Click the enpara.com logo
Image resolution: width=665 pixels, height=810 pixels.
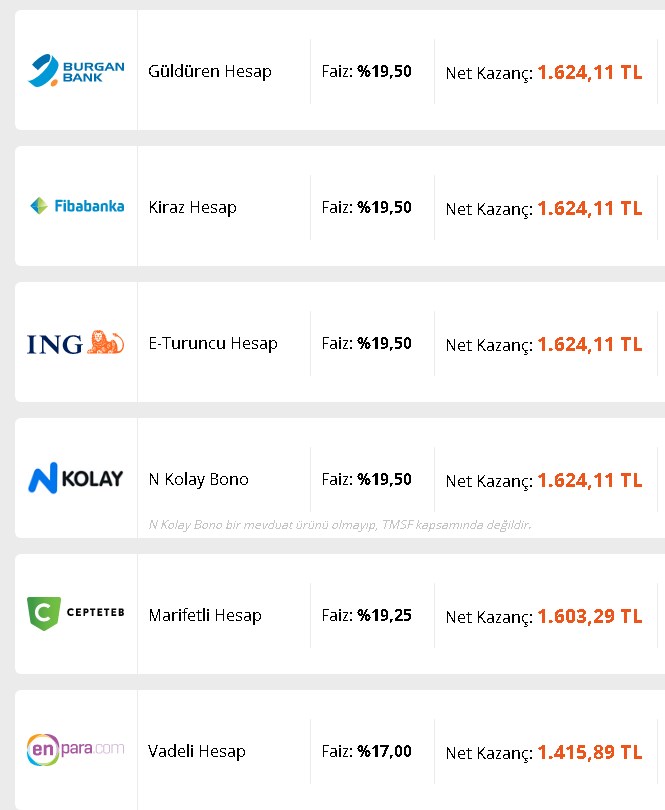click(x=75, y=749)
